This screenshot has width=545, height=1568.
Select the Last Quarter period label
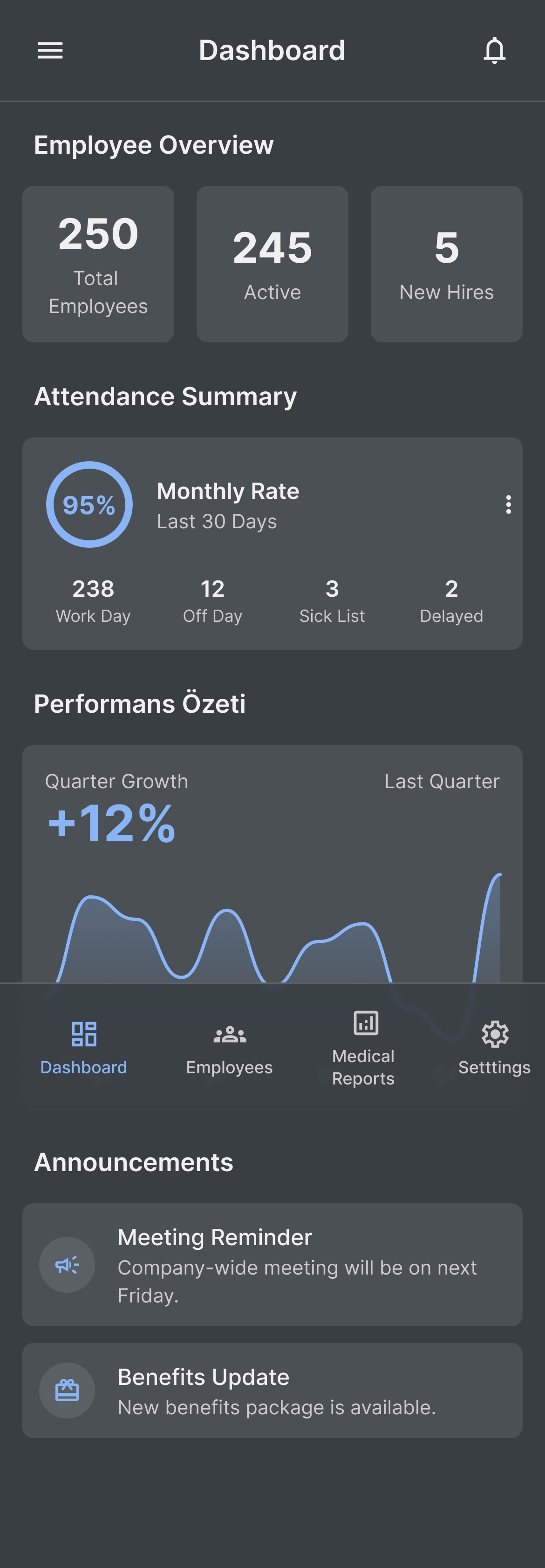pyautogui.click(x=442, y=782)
